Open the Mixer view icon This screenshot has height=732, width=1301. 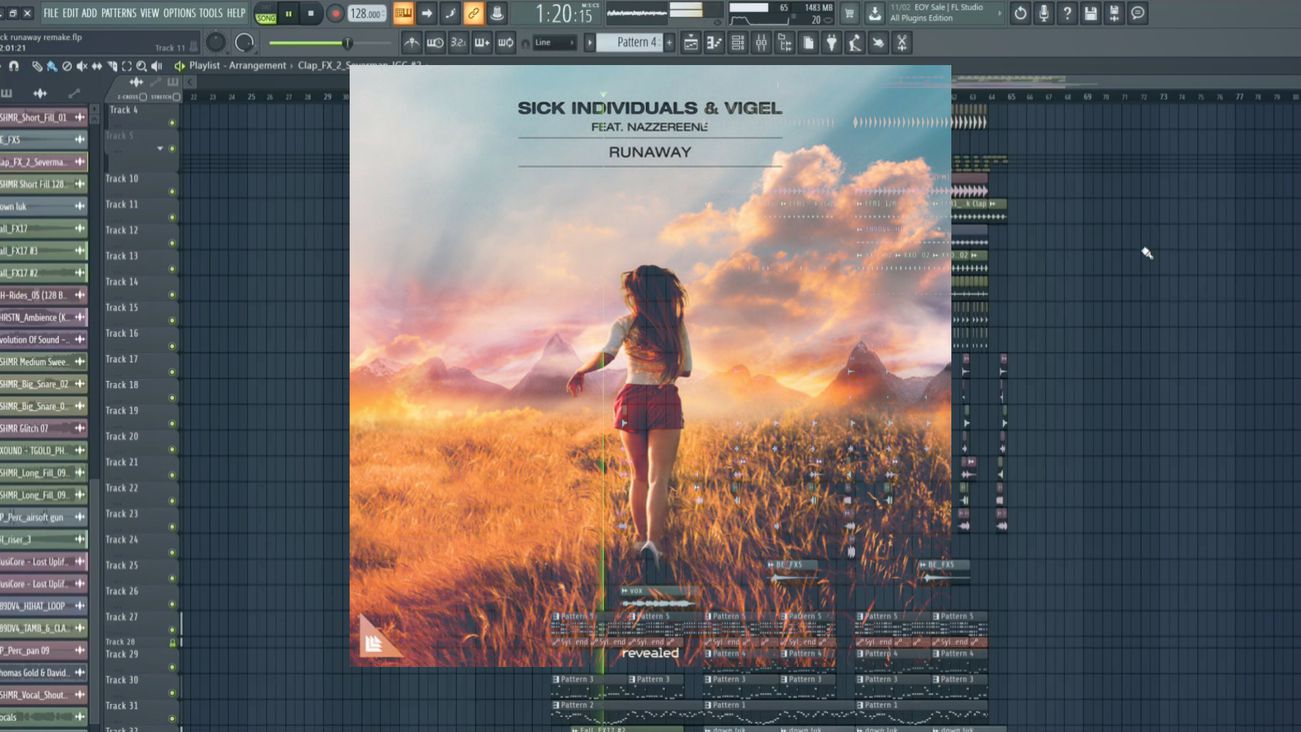761,43
